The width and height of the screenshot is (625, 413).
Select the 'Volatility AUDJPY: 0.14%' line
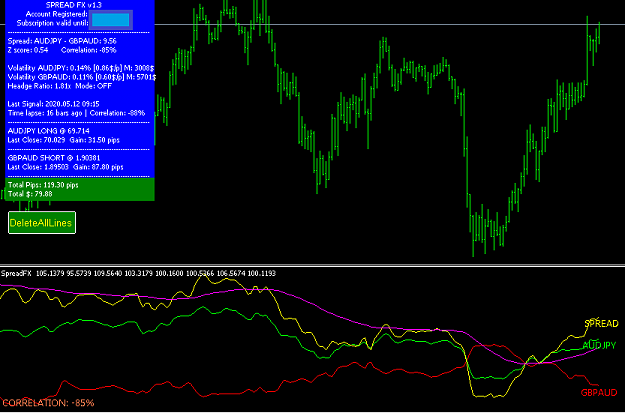click(81, 68)
